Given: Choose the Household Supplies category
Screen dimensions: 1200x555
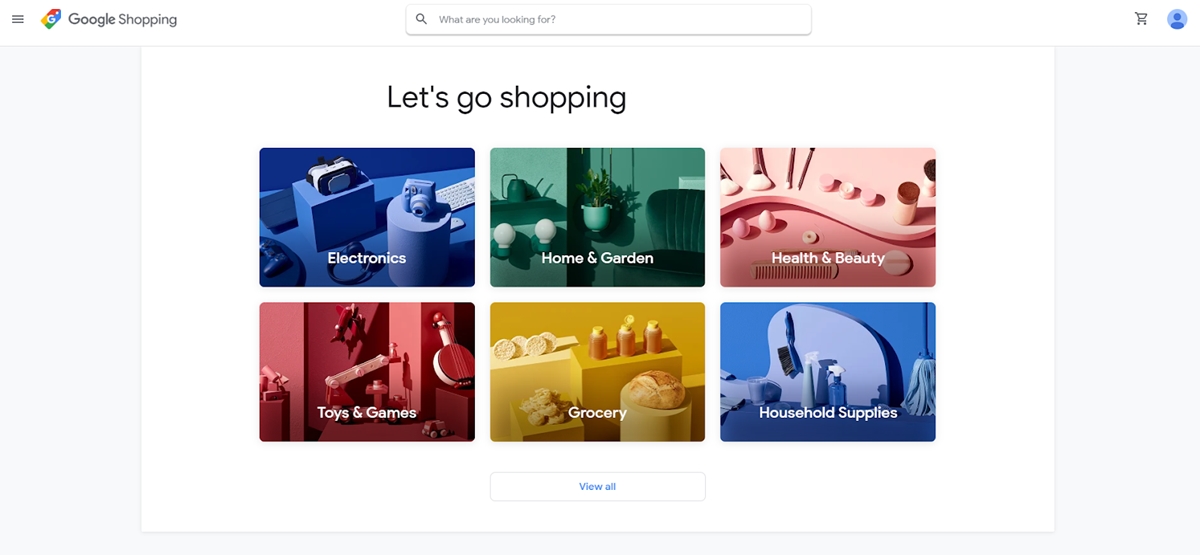Looking at the screenshot, I should click(828, 372).
